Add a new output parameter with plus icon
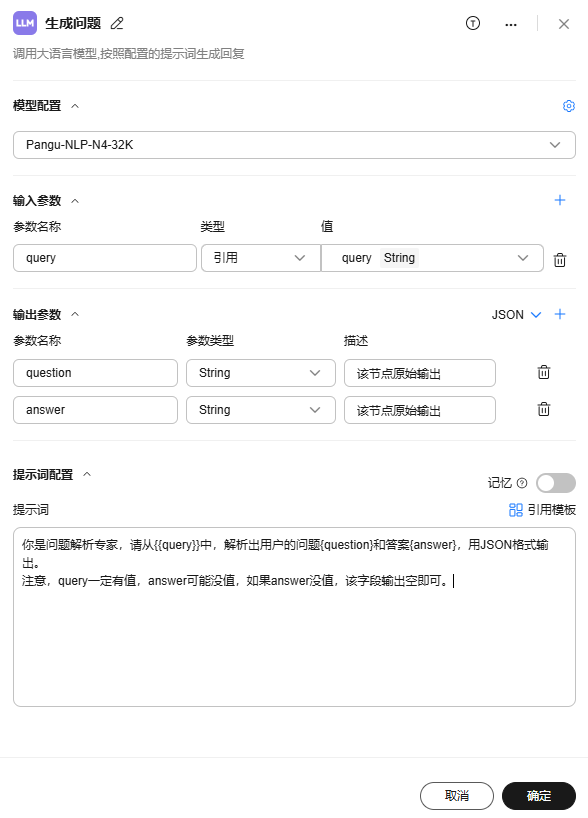Image resolution: width=588 pixels, height=818 pixels. [x=560, y=314]
